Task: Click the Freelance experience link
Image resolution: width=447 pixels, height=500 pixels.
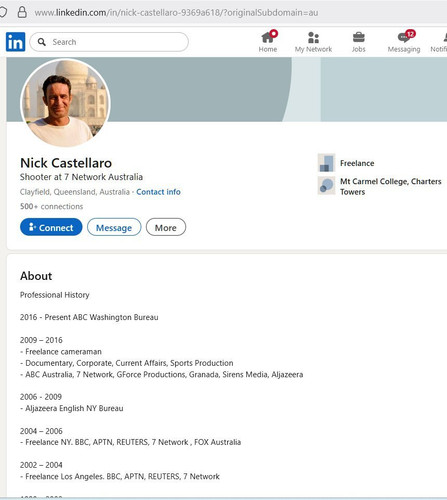Action: [357, 163]
